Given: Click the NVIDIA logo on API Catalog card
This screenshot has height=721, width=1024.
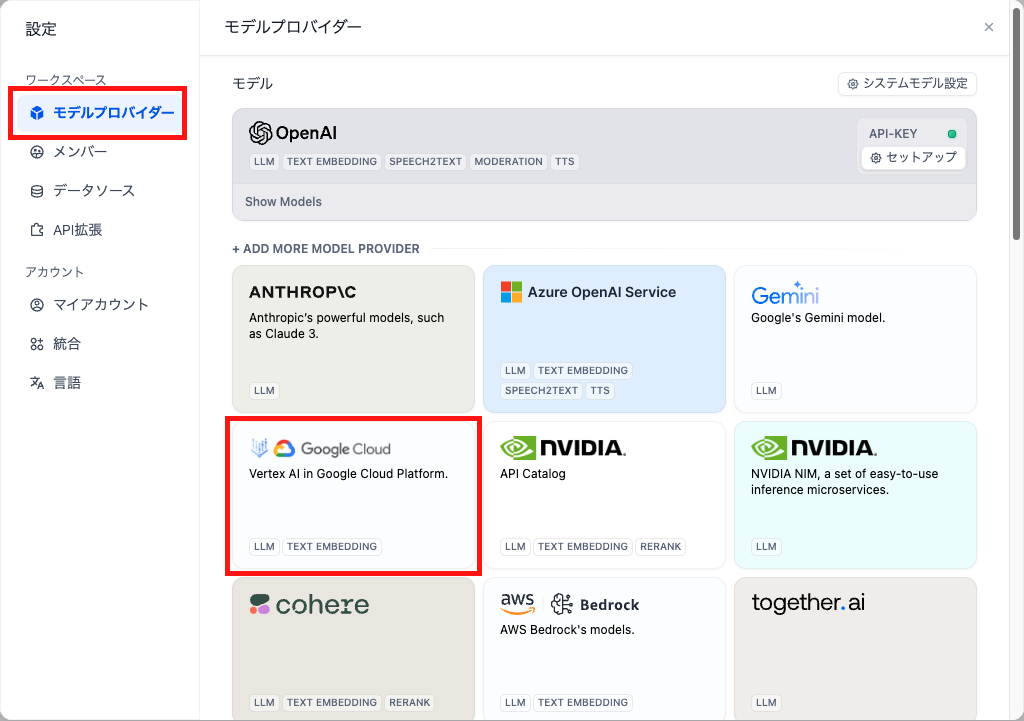Looking at the screenshot, I should coord(563,448).
